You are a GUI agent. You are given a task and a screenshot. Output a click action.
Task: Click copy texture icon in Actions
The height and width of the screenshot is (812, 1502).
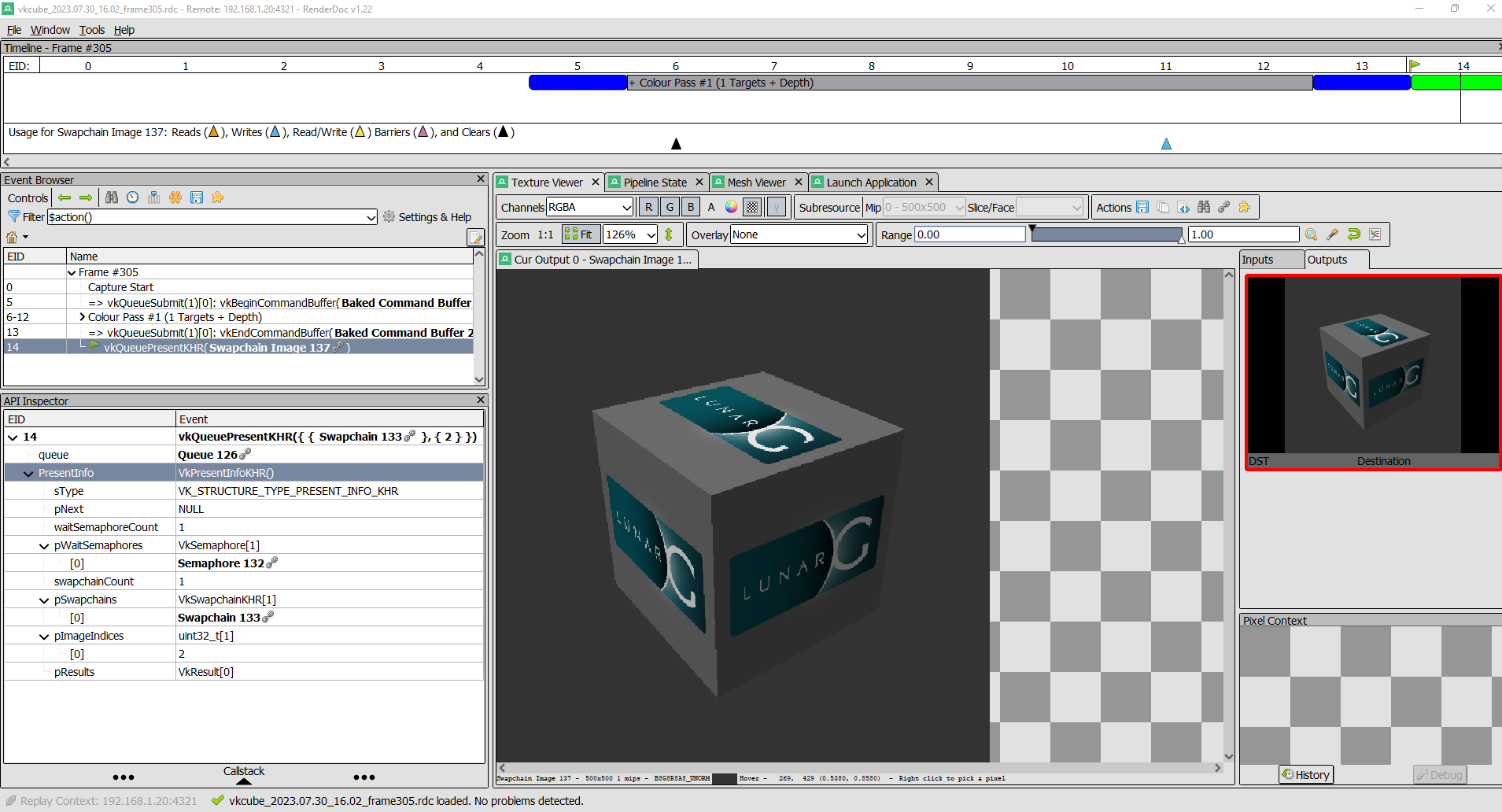(x=1163, y=207)
